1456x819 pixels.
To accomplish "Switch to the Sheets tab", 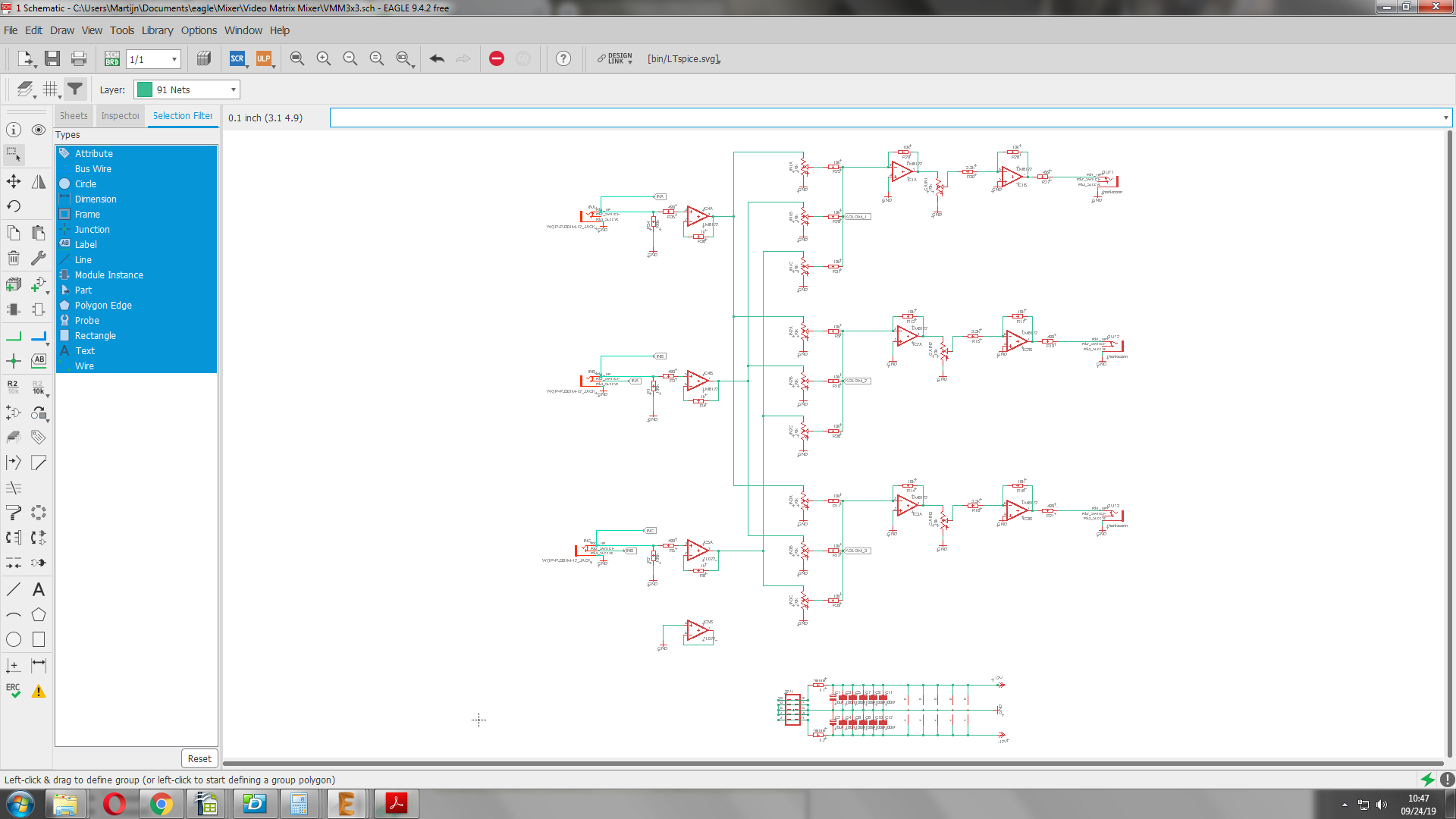I will [74, 116].
